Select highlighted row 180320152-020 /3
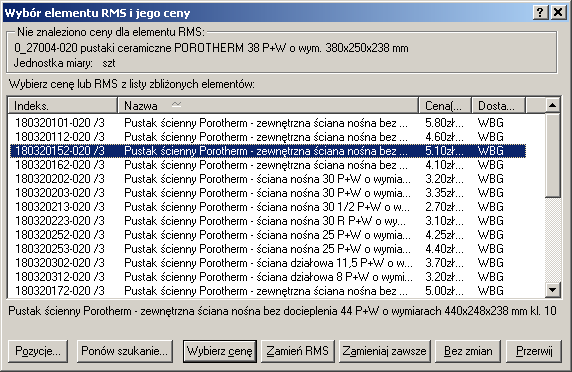The height and width of the screenshot is (372, 572). (268, 151)
